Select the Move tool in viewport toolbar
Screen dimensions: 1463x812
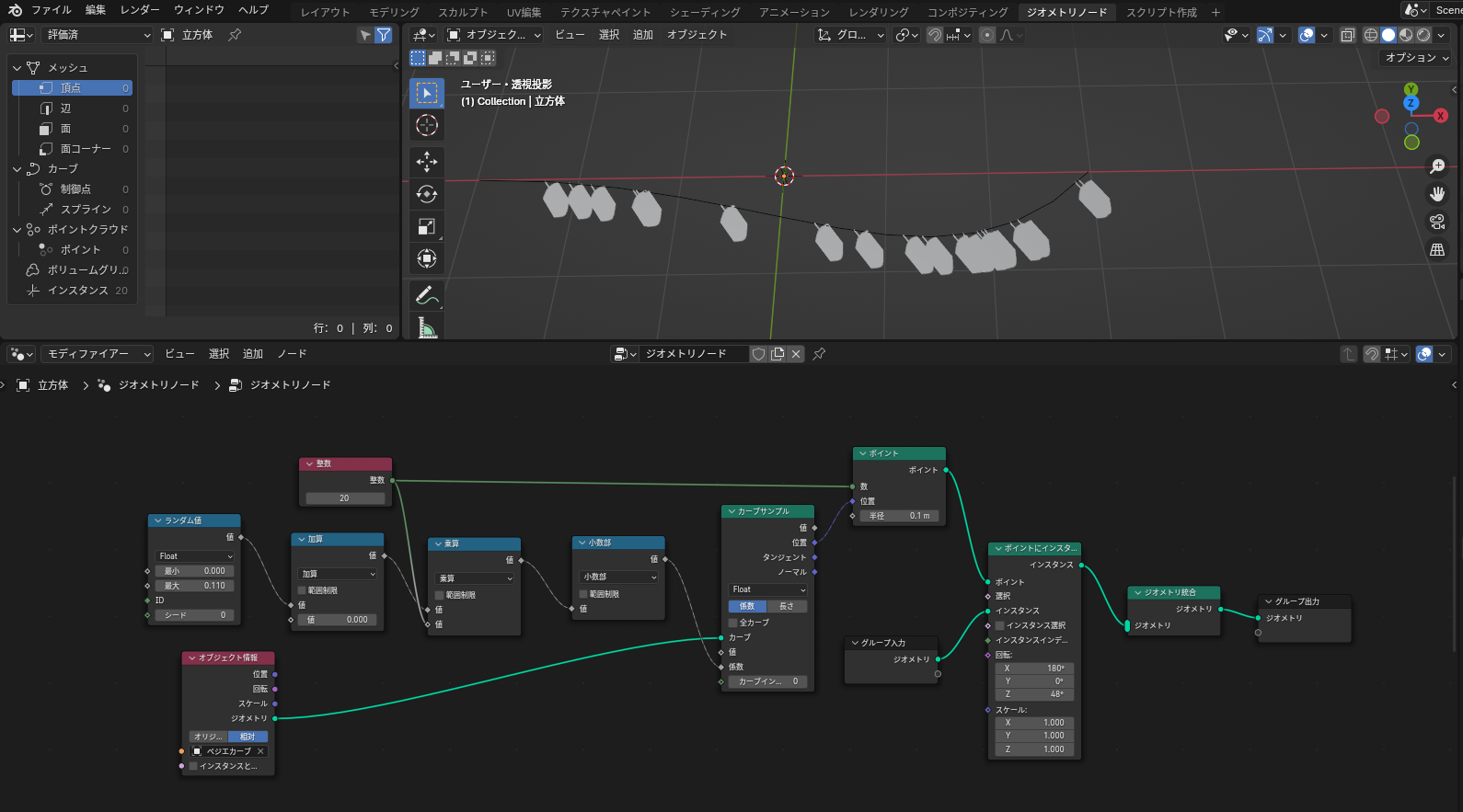[x=426, y=162]
